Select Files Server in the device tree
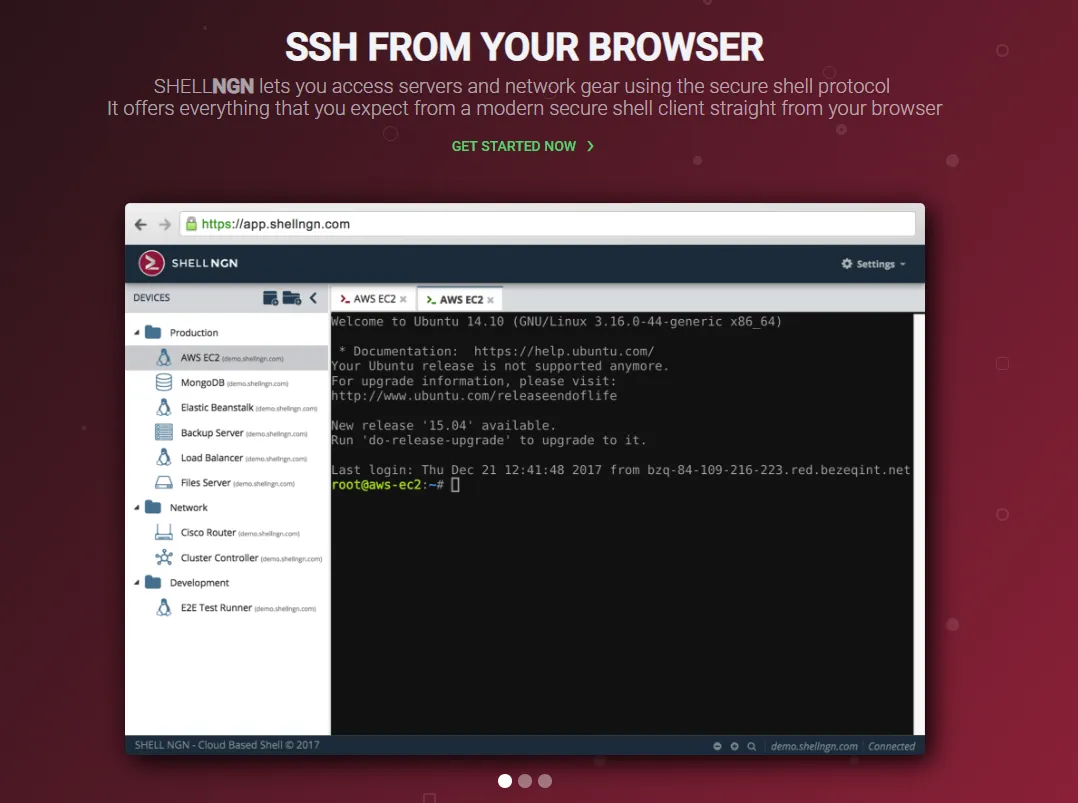 pyautogui.click(x=228, y=483)
